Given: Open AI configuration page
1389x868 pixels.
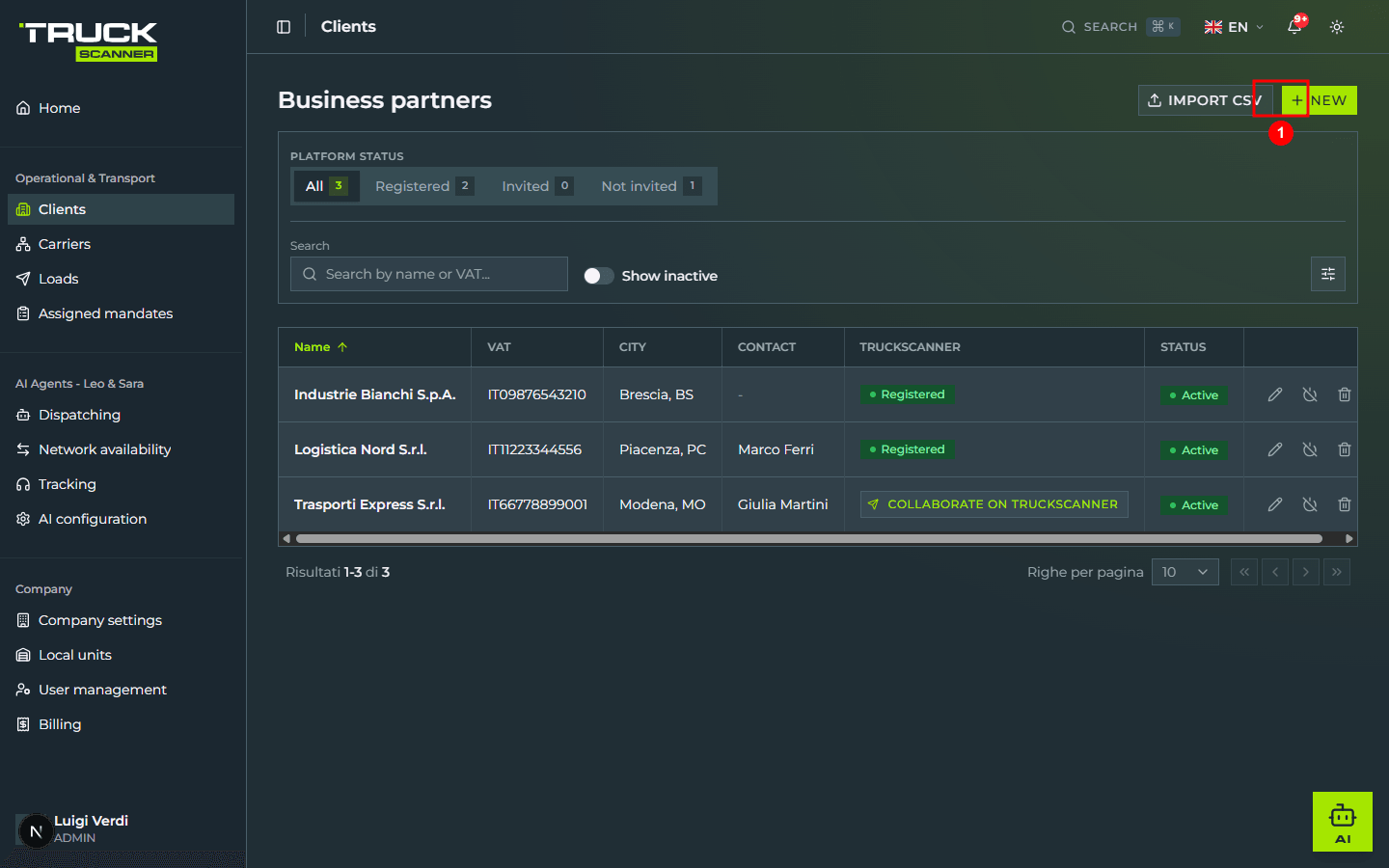Looking at the screenshot, I should click(121, 519).
